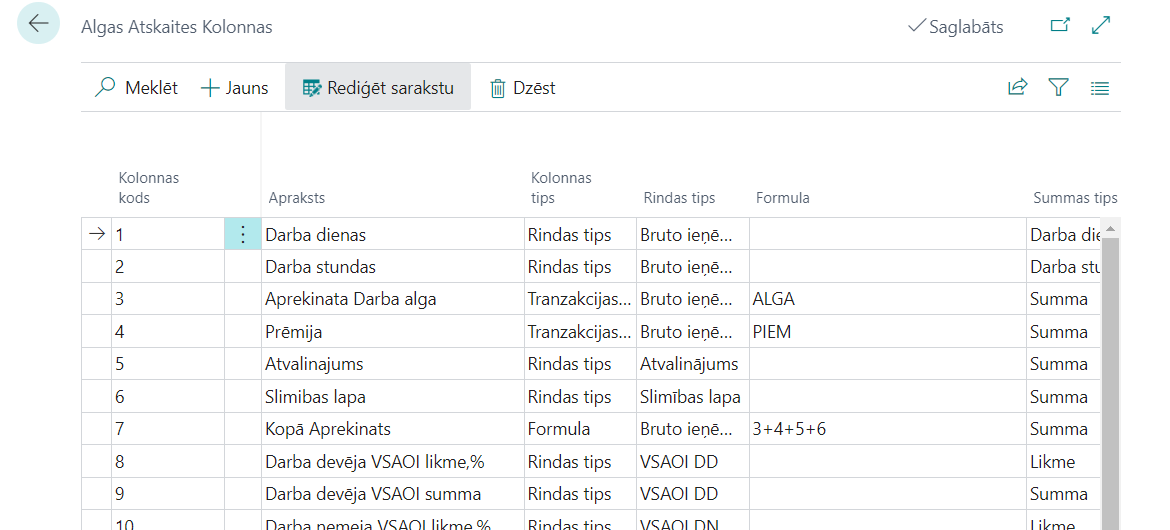Click Meklēt search action
This screenshot has width=1170, height=530.
pos(136,88)
